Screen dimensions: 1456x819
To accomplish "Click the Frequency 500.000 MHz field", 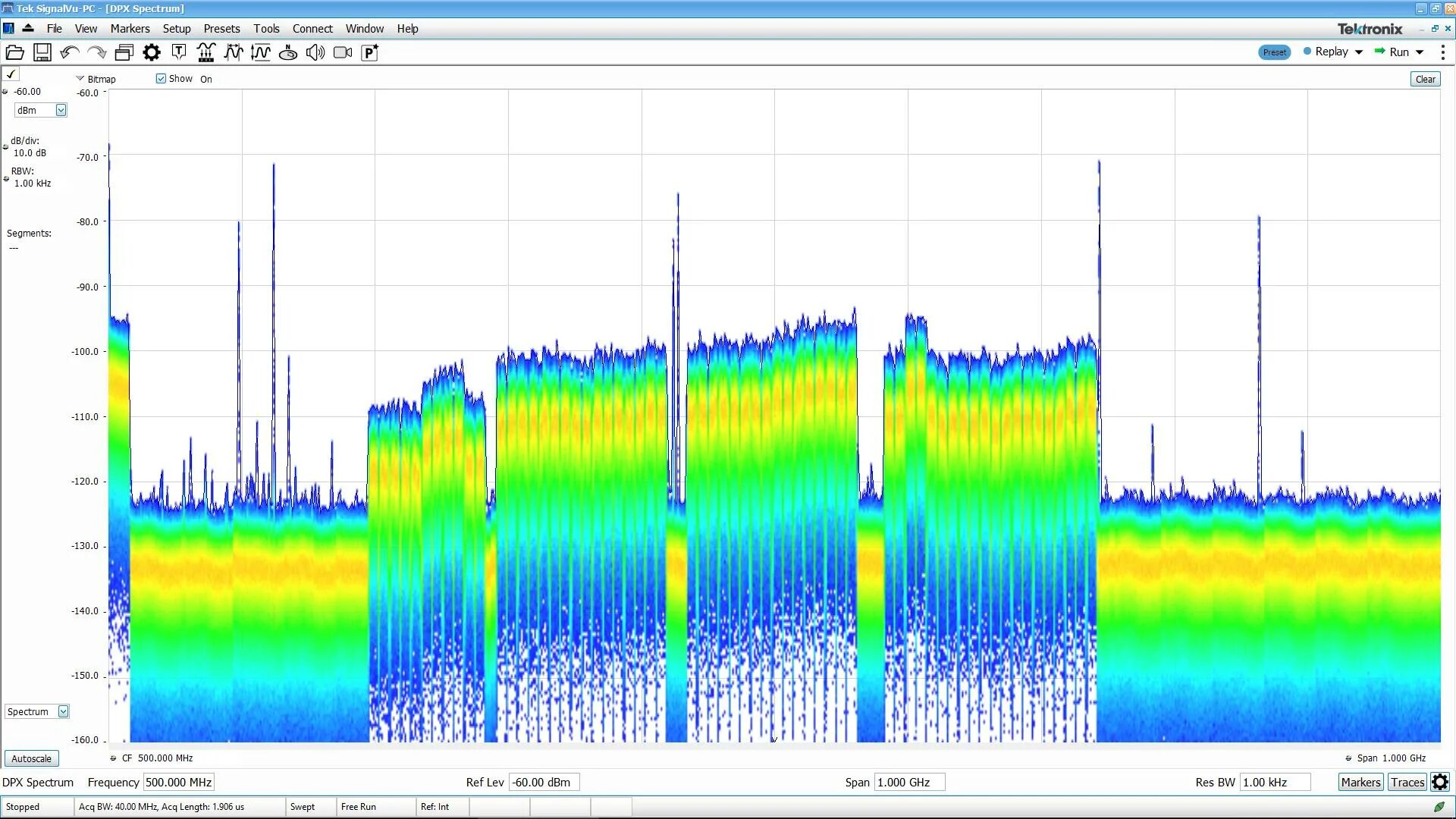I will click(179, 783).
